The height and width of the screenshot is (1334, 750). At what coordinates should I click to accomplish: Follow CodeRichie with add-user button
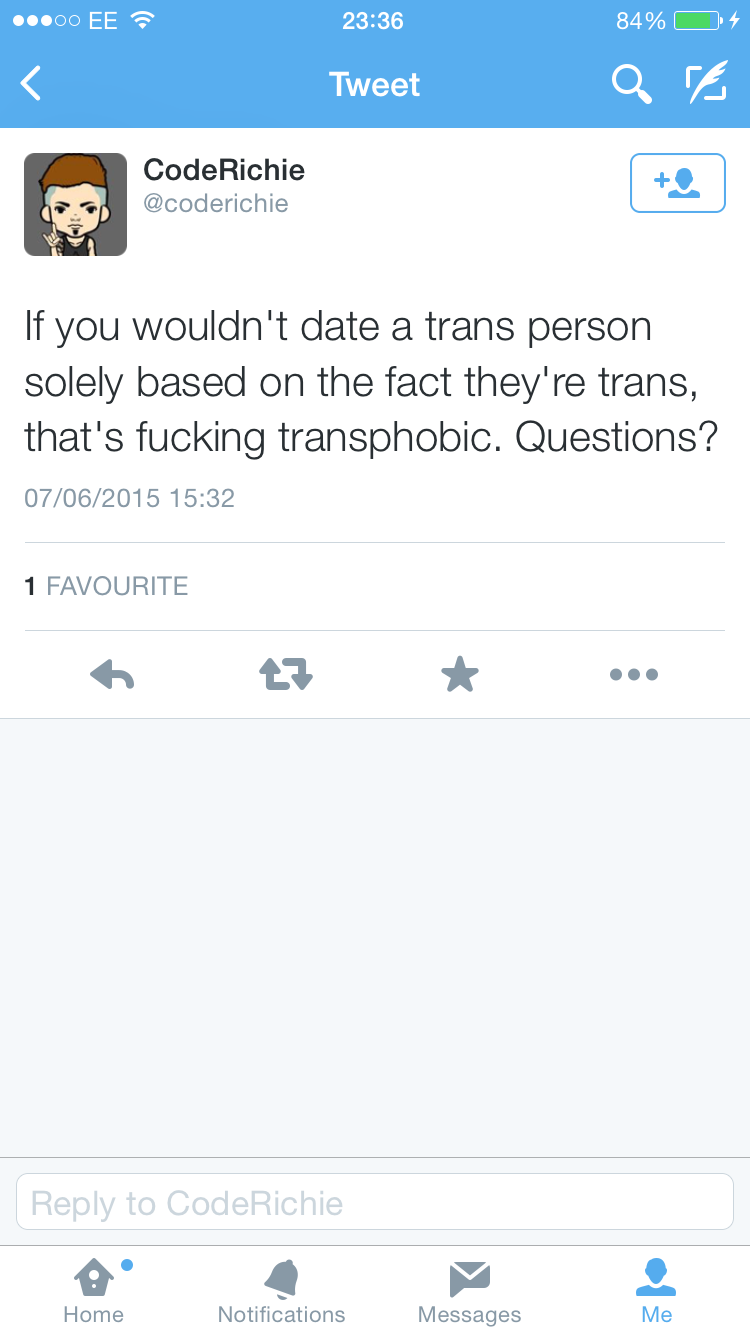pos(677,183)
